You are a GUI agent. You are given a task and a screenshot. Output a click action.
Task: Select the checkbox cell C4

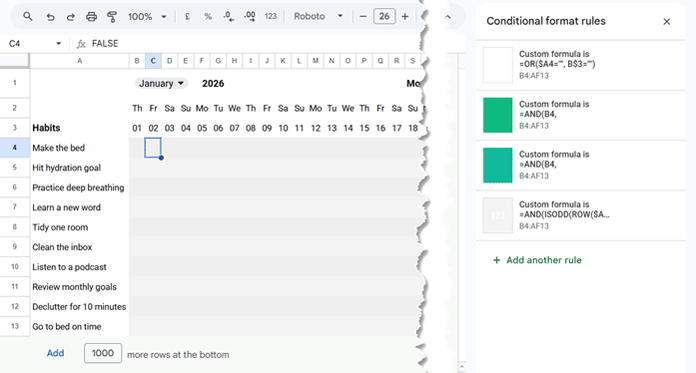153,147
